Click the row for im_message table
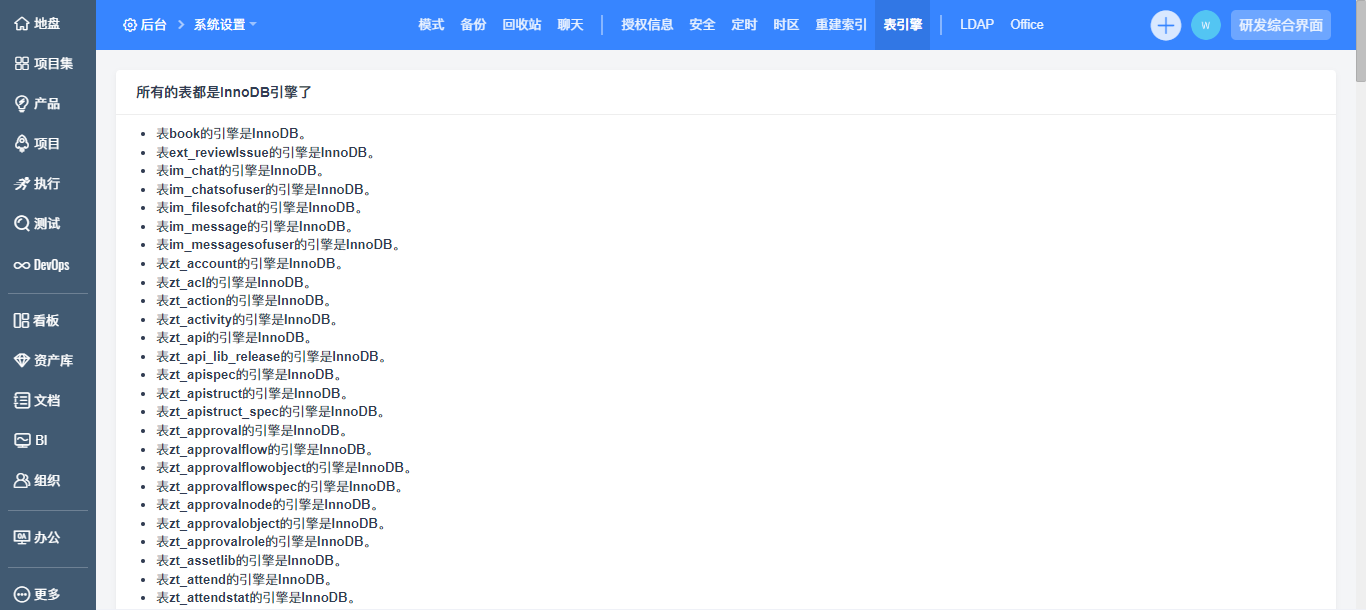 255,226
